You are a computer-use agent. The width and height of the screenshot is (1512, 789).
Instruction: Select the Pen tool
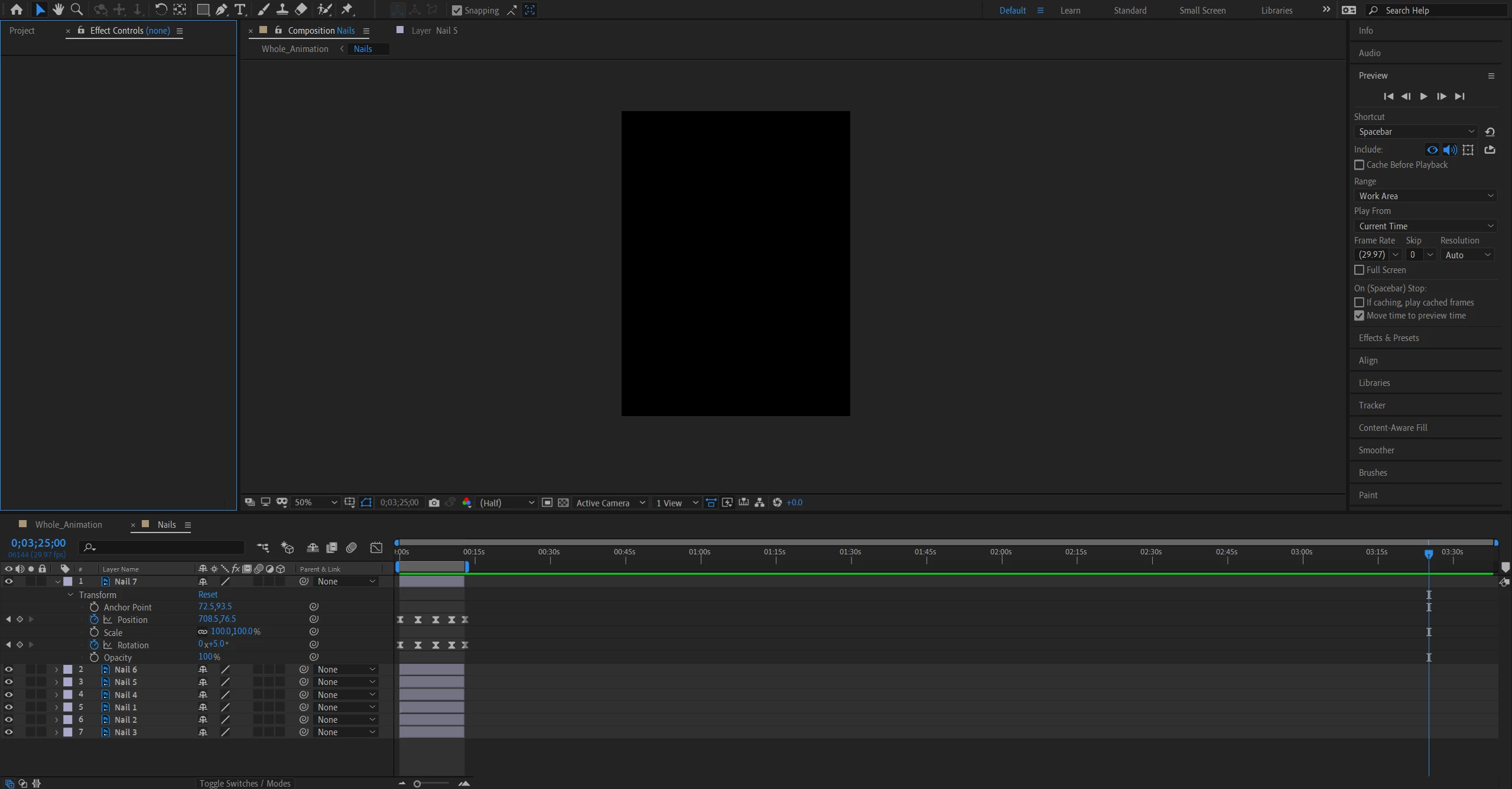click(222, 9)
